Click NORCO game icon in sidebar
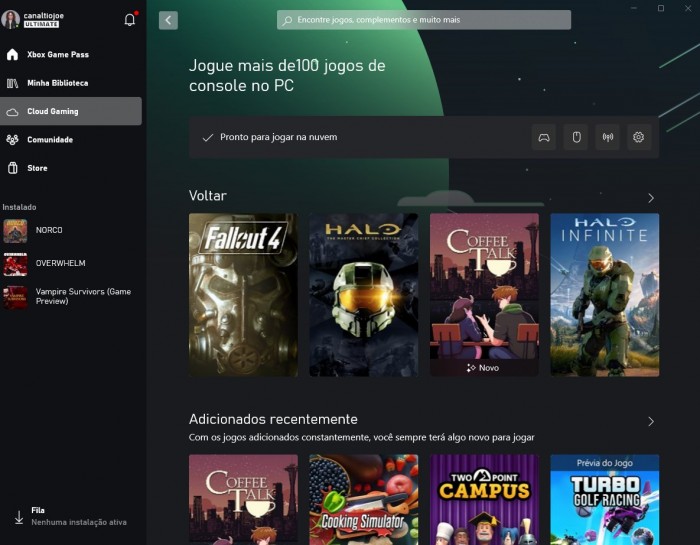This screenshot has width=700, height=545. (15, 231)
